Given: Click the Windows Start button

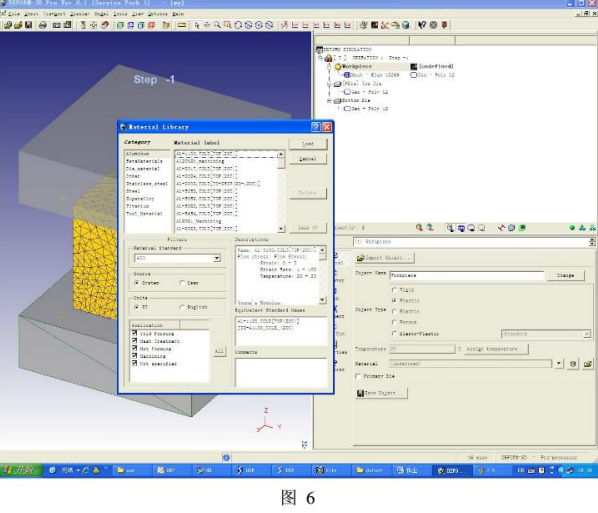Looking at the screenshot, I should click(21, 470).
